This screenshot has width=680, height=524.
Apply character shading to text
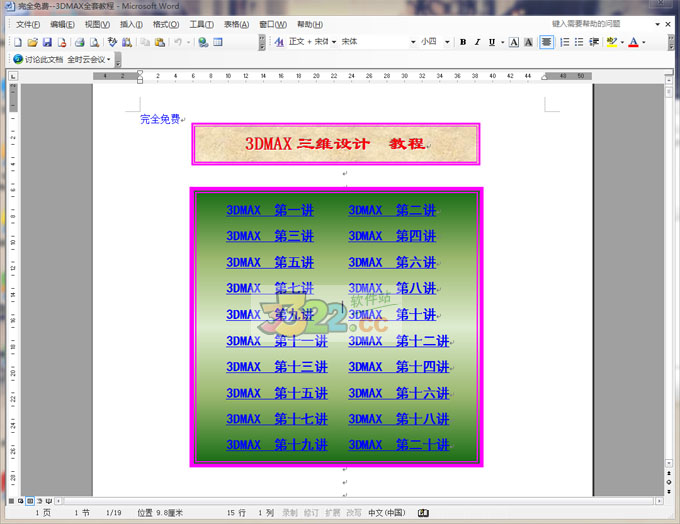528,42
